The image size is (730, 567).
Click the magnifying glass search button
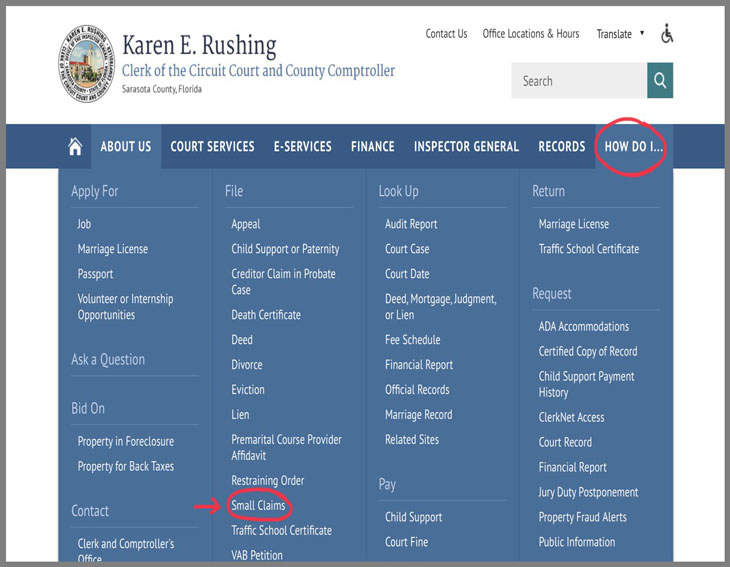pyautogui.click(x=660, y=81)
